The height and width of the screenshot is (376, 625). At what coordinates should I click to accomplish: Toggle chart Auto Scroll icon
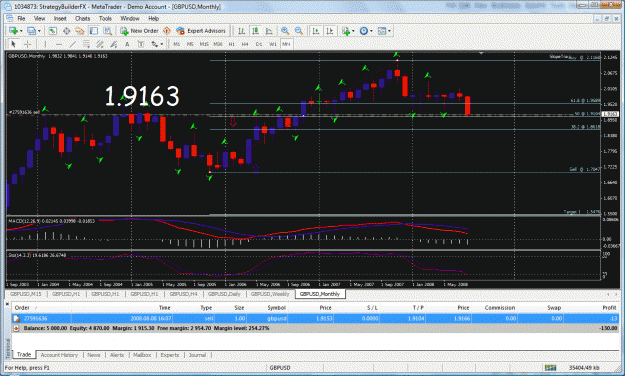coord(316,31)
